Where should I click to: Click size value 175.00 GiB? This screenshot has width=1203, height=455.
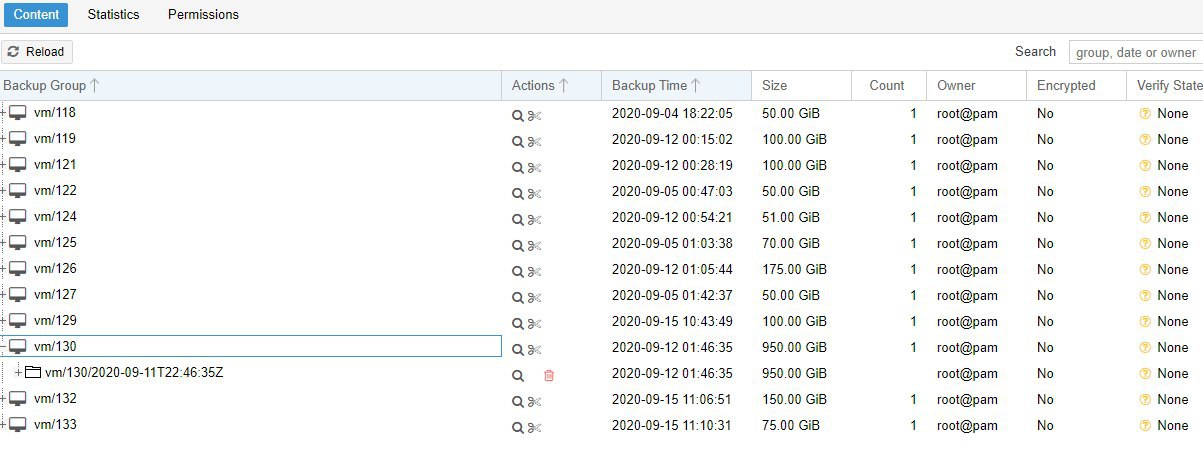tap(794, 269)
